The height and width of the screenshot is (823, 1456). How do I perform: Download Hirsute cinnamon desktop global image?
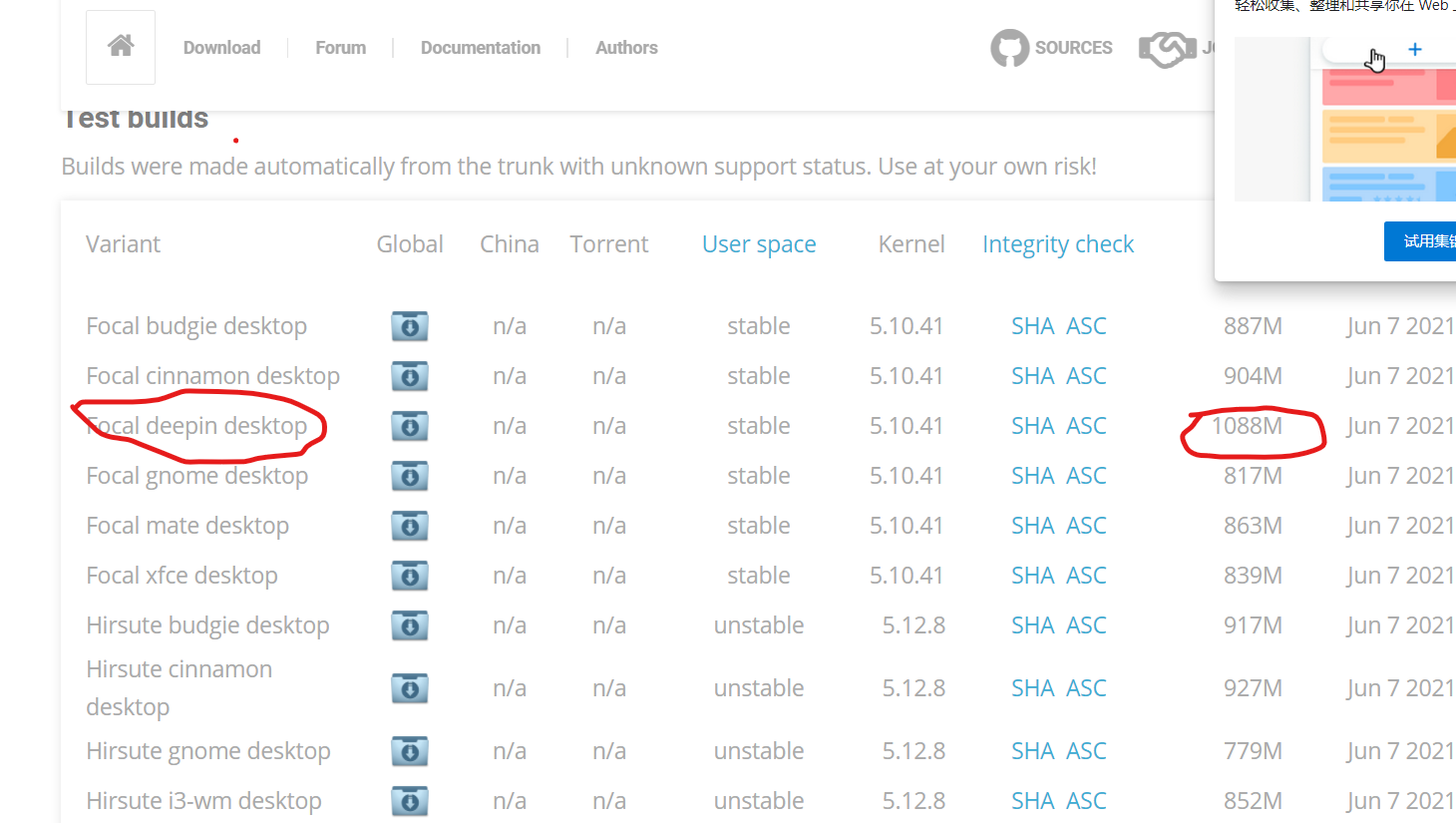pyautogui.click(x=410, y=688)
